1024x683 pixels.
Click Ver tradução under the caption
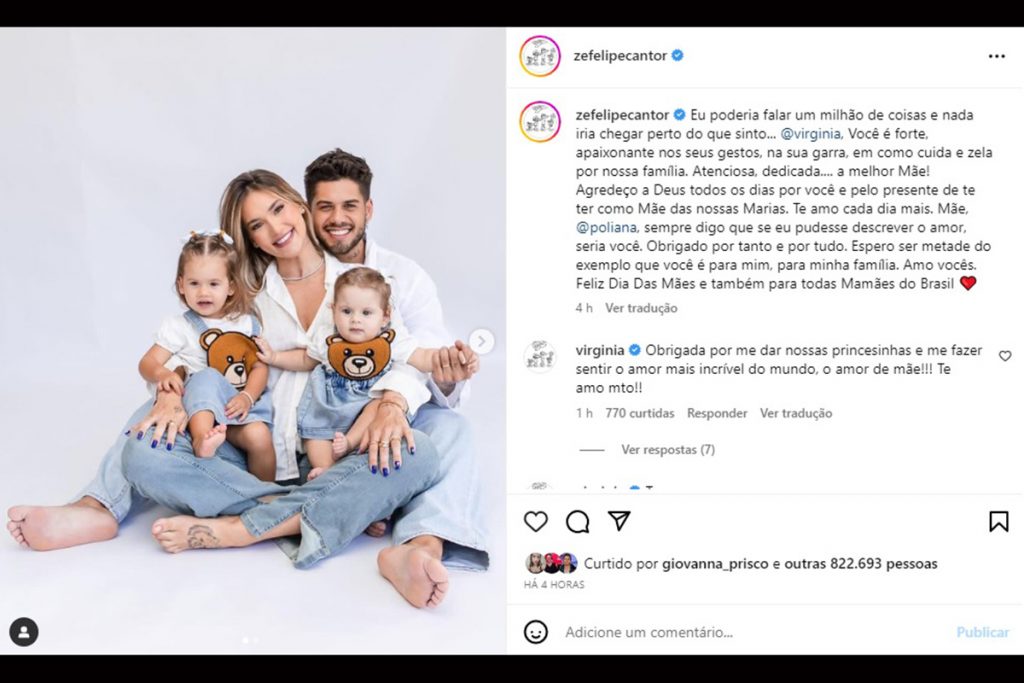(x=641, y=308)
